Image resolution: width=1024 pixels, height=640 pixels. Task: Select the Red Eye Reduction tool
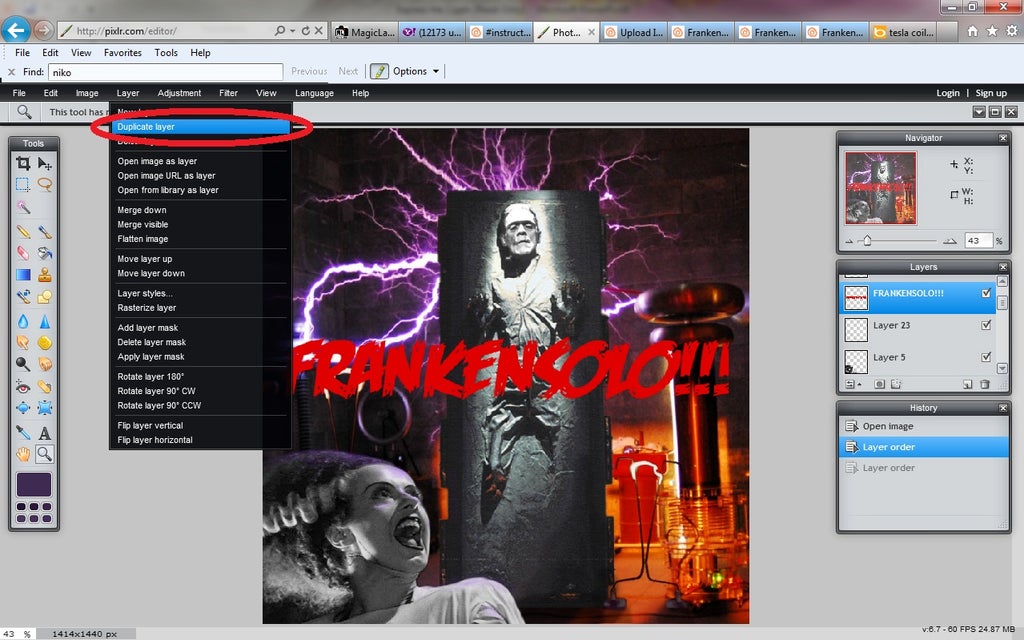pos(23,387)
